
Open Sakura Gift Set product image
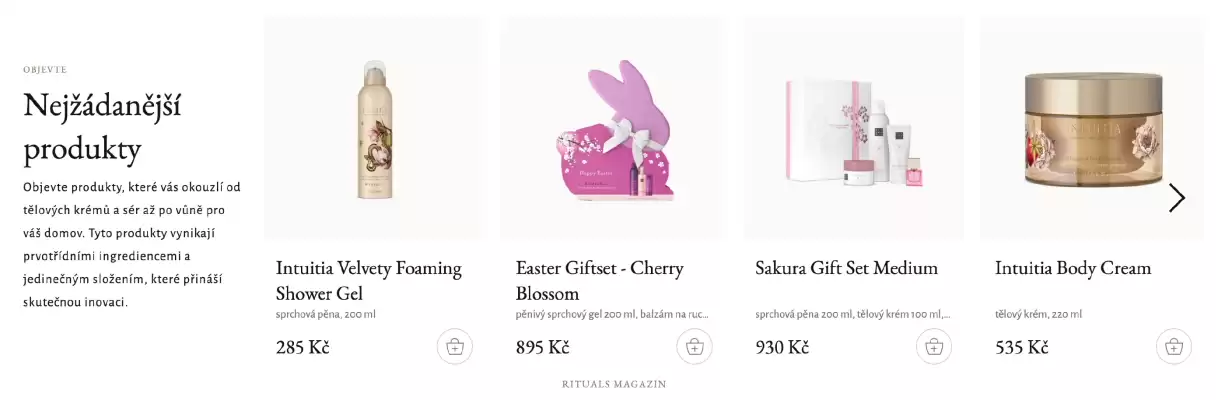pyautogui.click(x=853, y=128)
